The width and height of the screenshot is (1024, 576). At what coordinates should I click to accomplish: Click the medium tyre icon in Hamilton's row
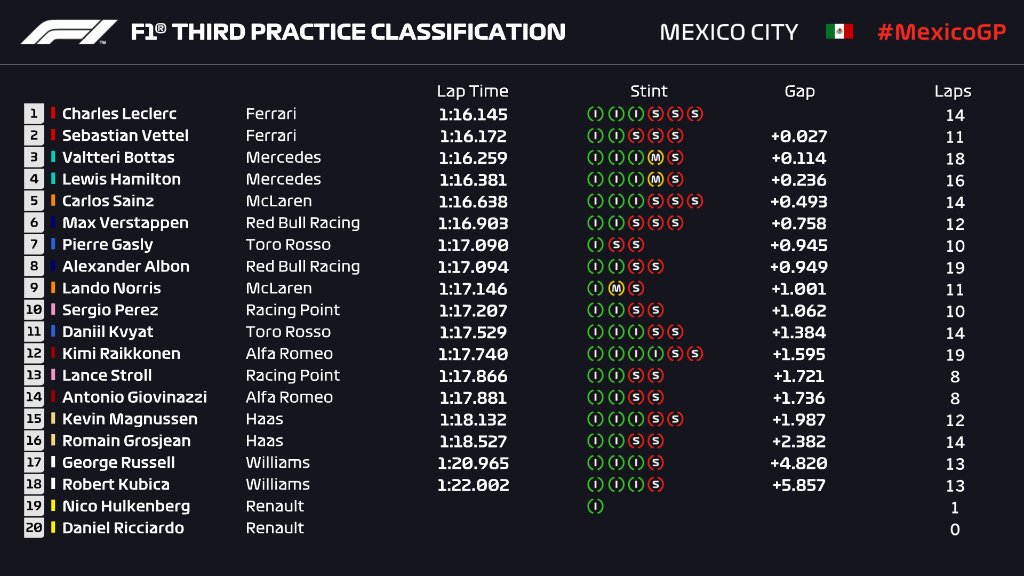pyautogui.click(x=655, y=180)
